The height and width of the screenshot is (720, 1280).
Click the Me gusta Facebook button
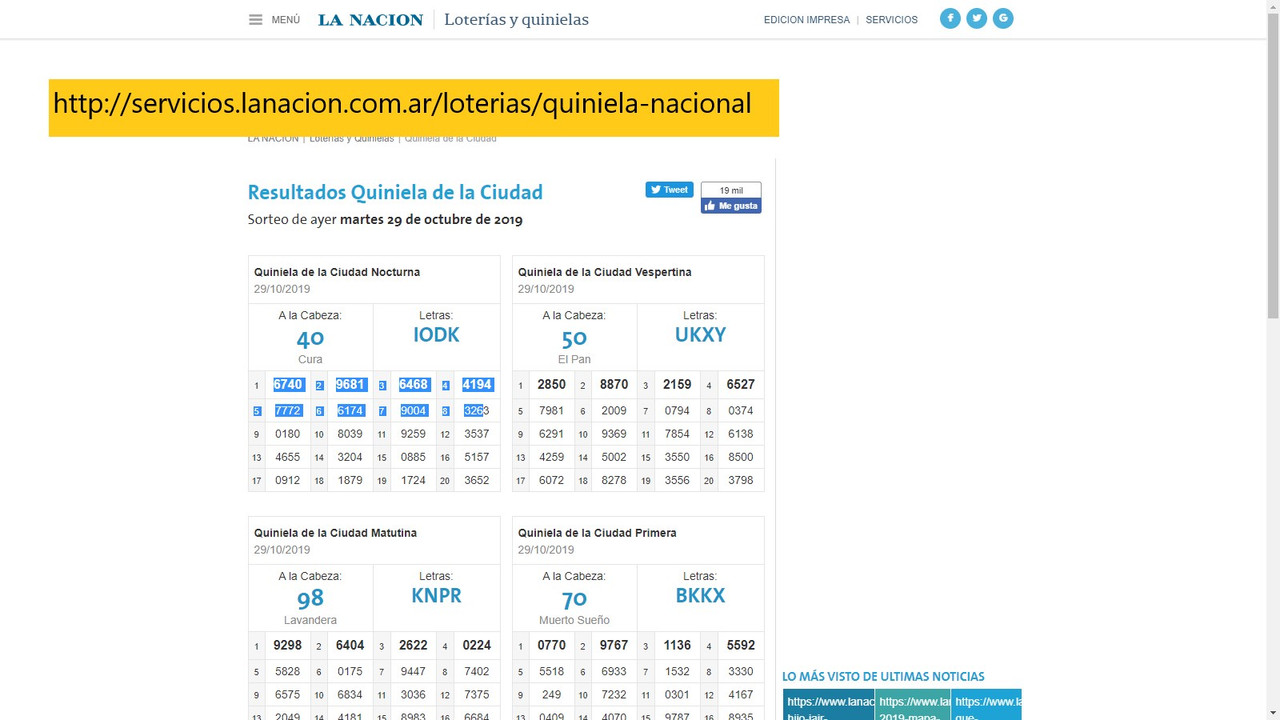pos(731,206)
